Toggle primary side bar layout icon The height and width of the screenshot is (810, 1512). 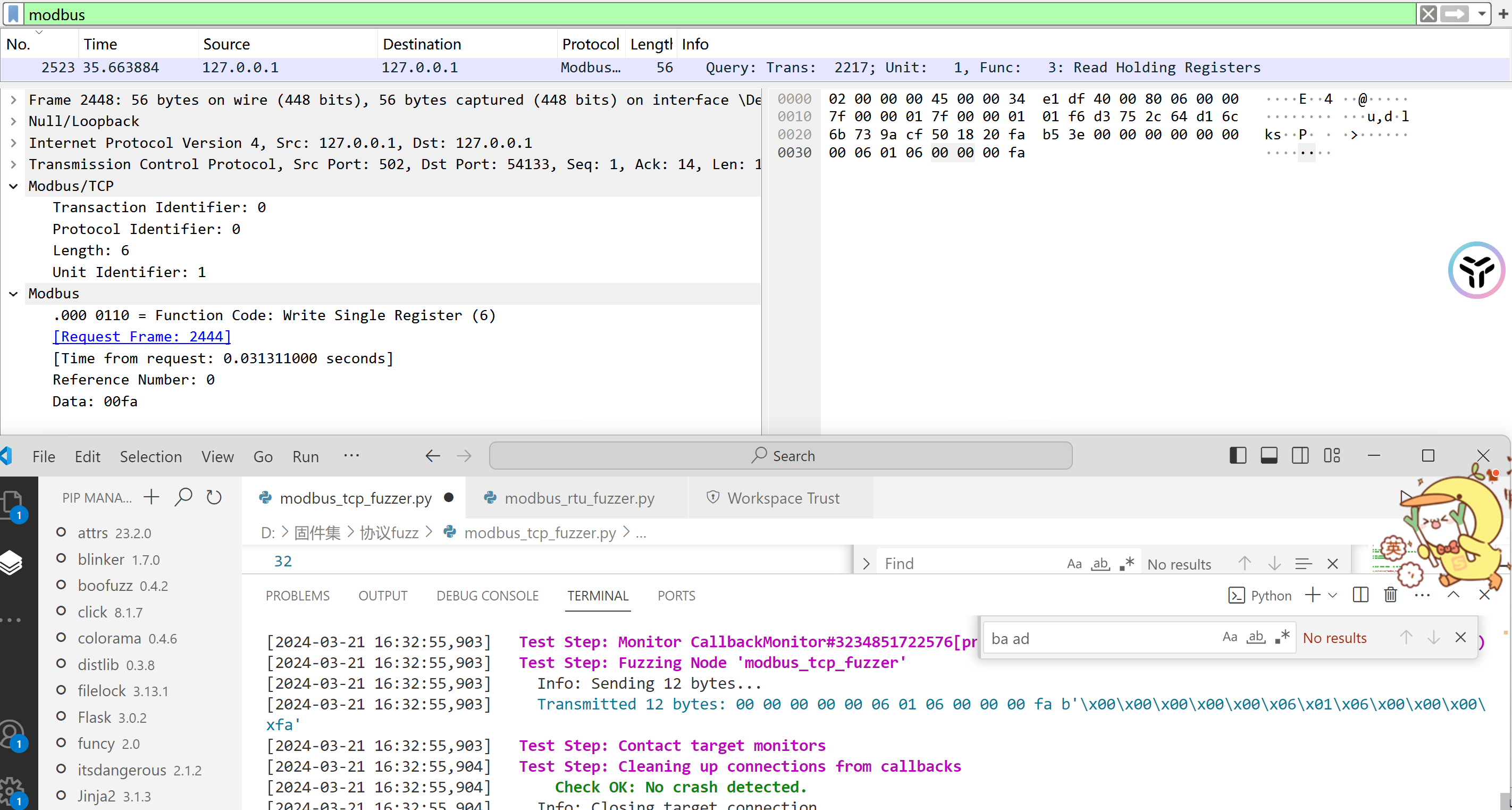point(1237,456)
